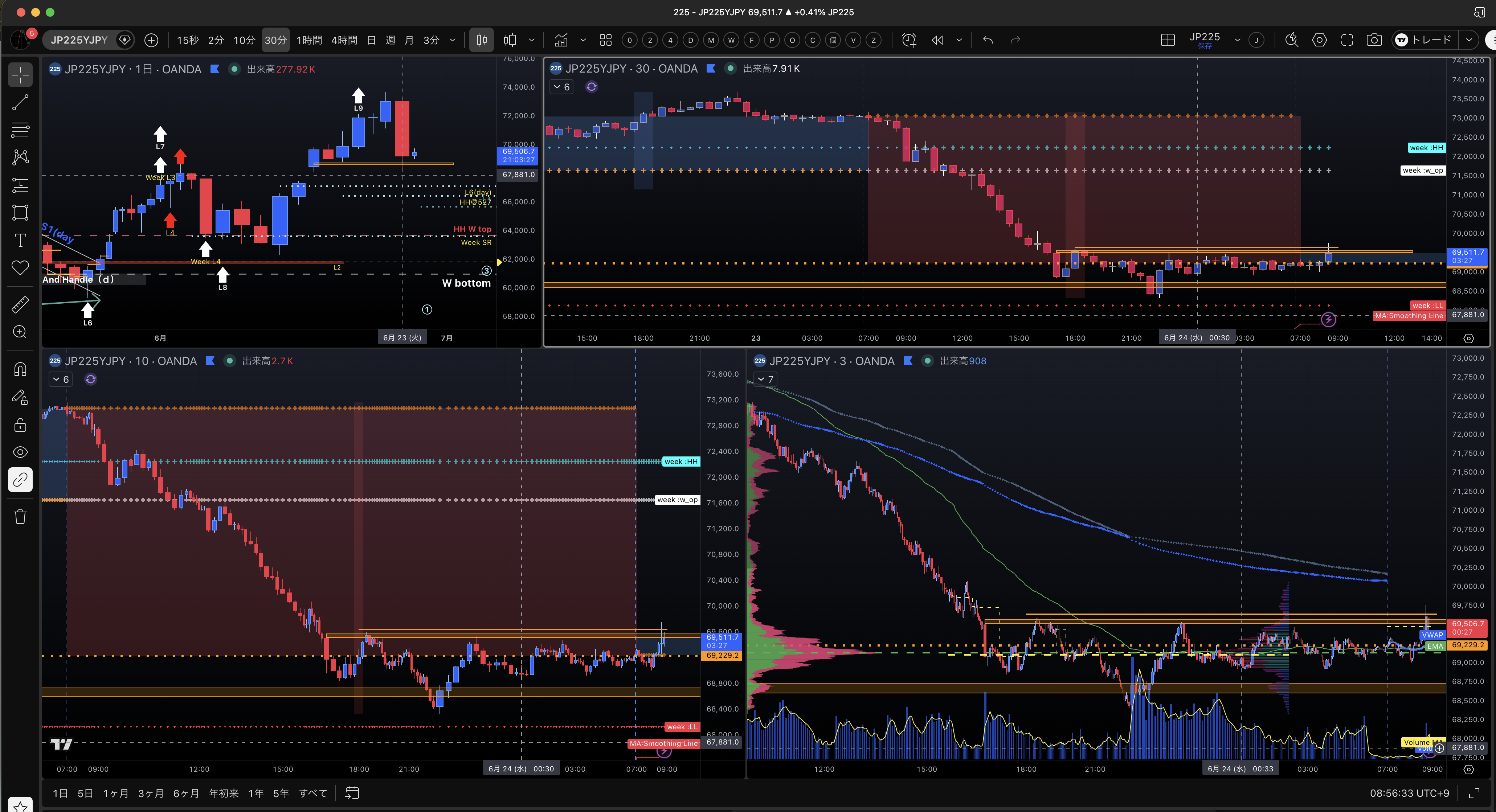Viewport: 1496px width, 812px height.
Task: Toggle hide all drawings eye icon
Action: coord(20,452)
